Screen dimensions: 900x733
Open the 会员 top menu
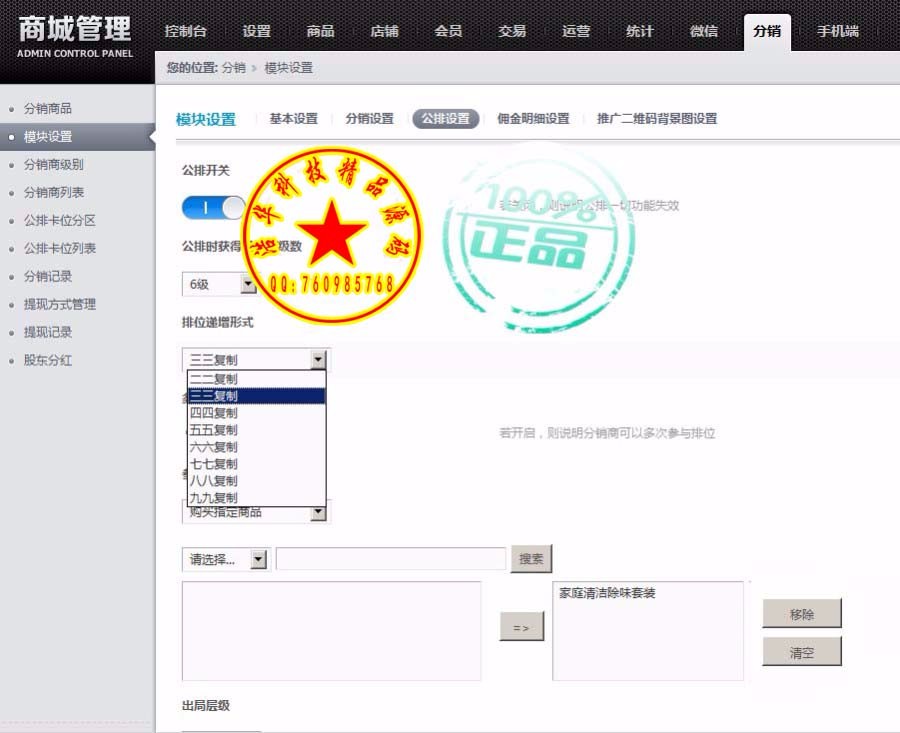tap(448, 31)
